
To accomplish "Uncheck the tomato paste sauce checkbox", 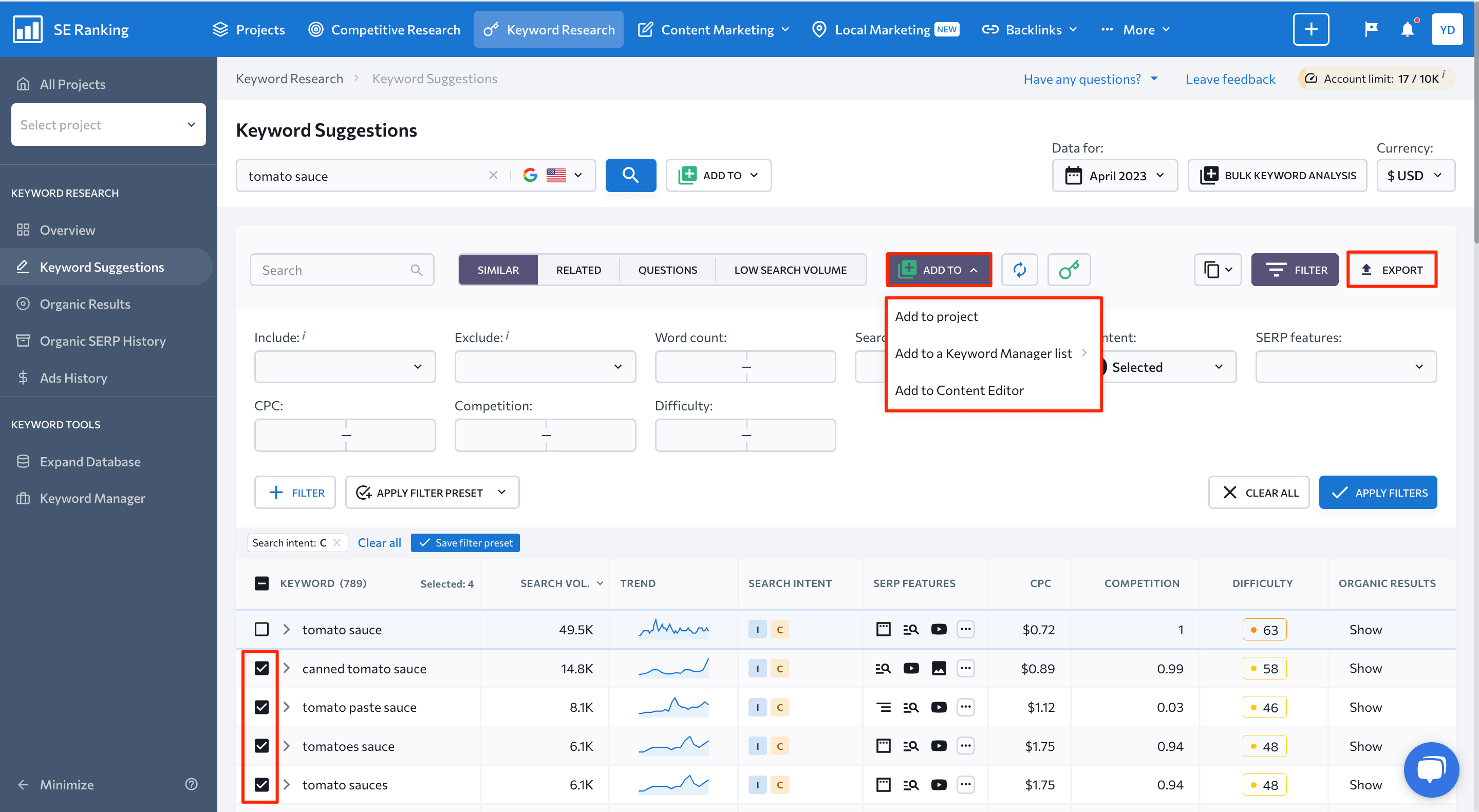I will (x=261, y=707).
